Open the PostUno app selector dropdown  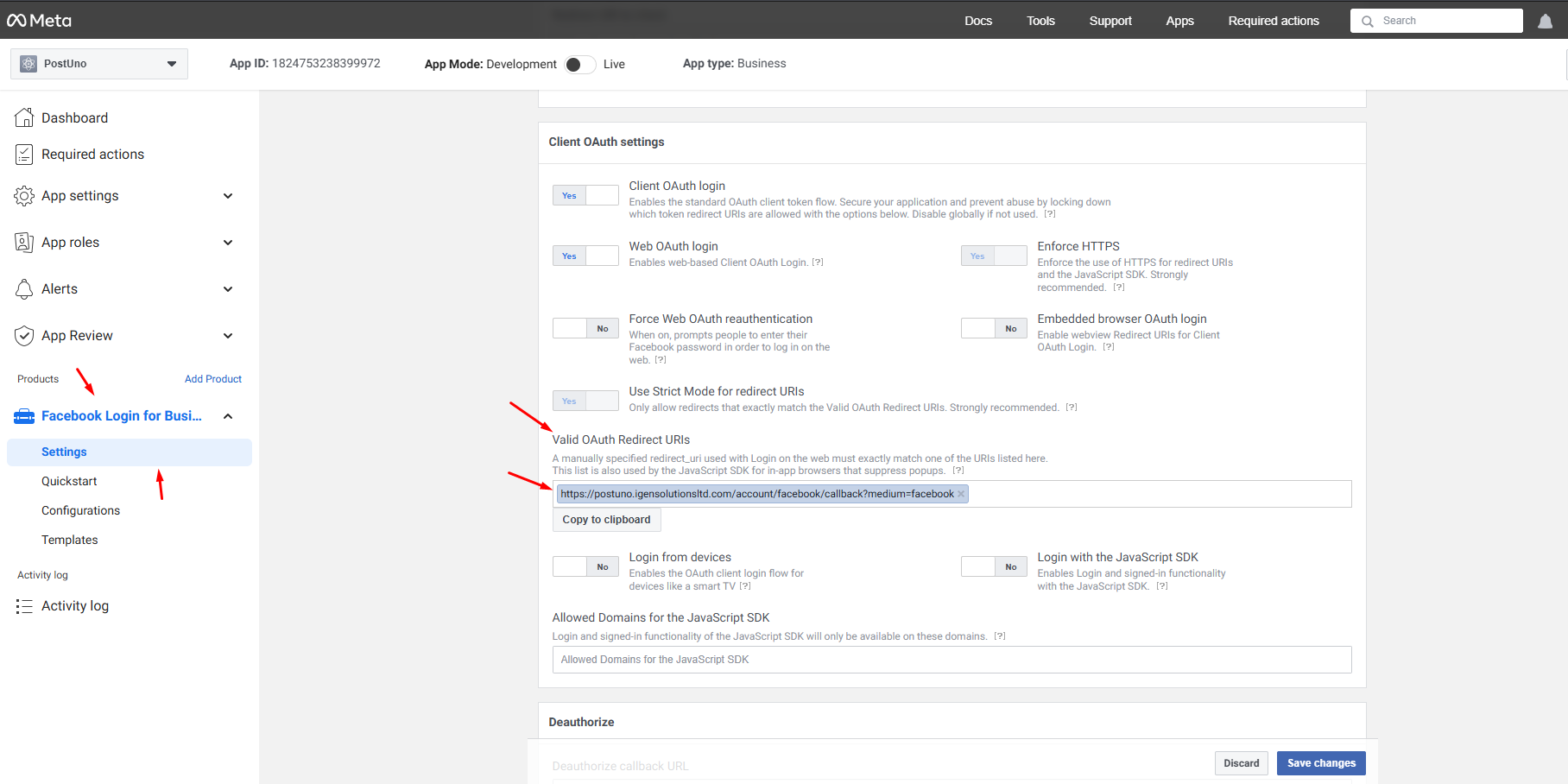[99, 64]
